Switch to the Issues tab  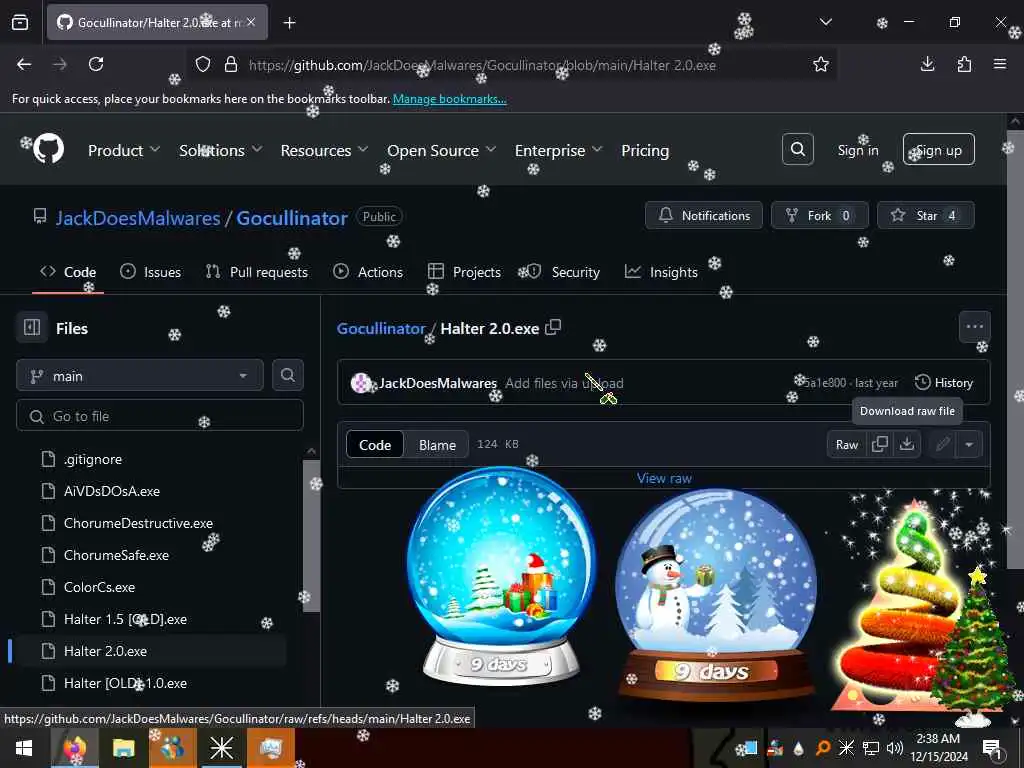(x=151, y=272)
